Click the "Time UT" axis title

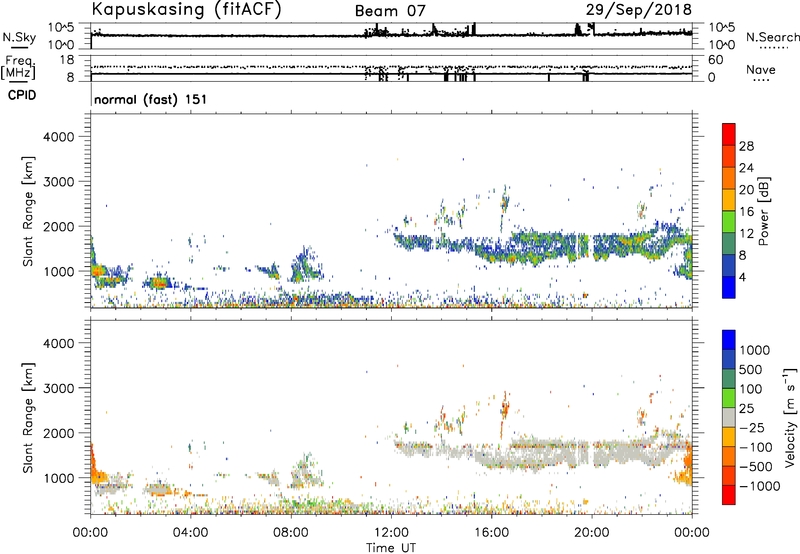tap(391, 548)
